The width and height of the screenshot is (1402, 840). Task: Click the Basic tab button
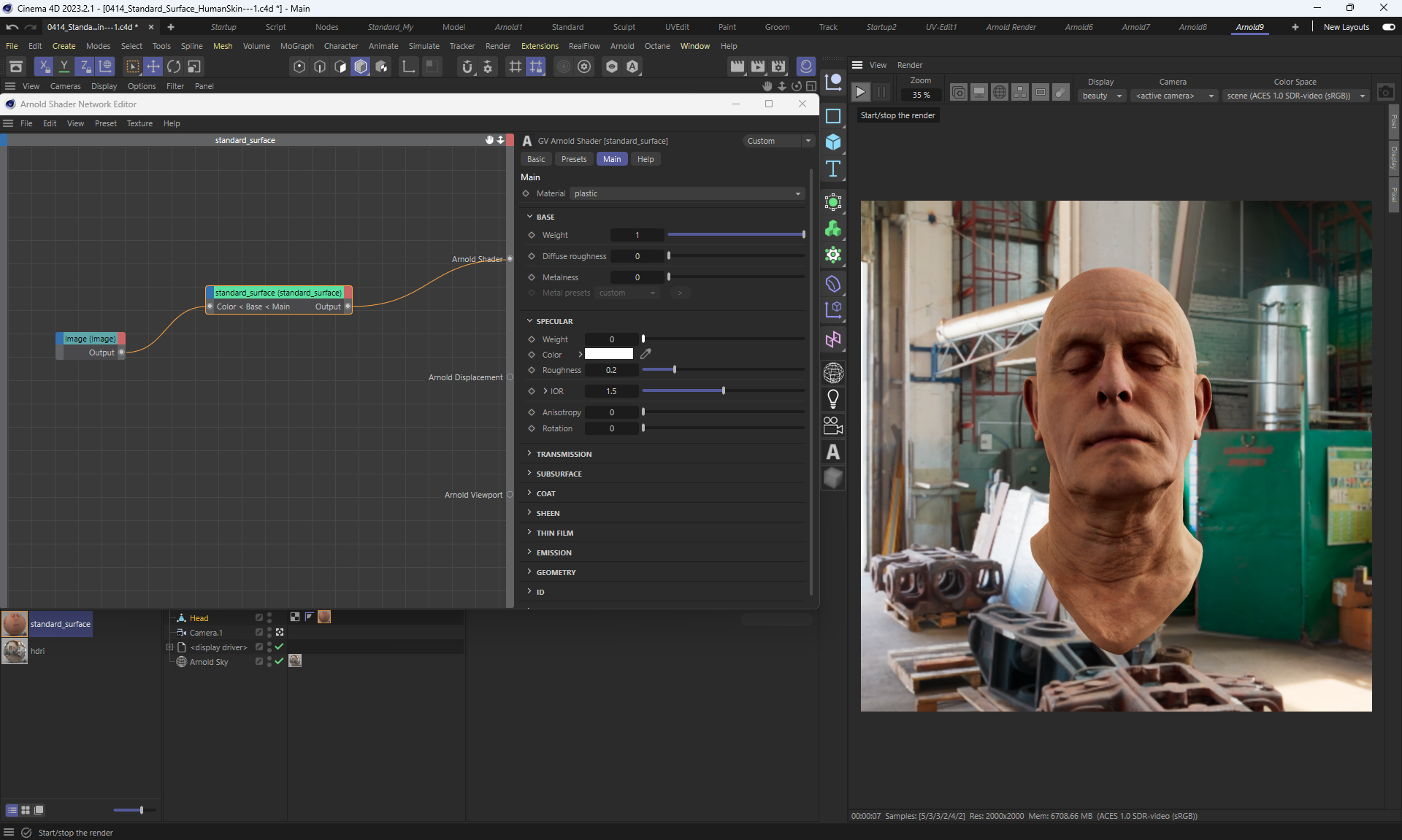pos(536,159)
